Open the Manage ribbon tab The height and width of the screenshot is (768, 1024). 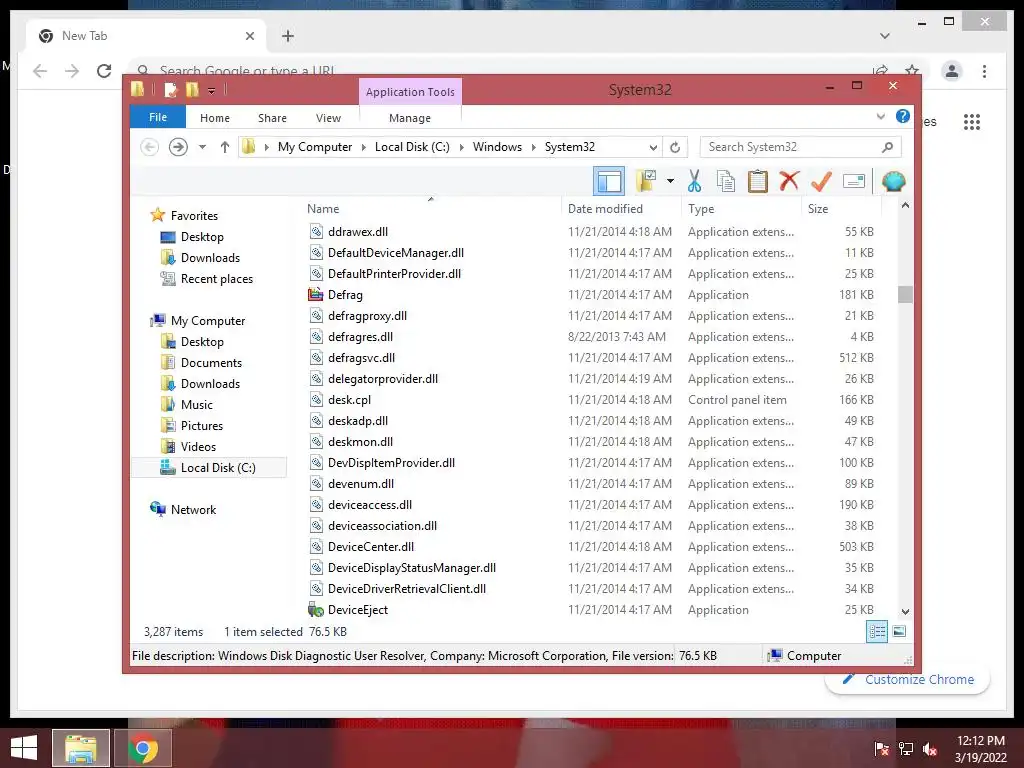coord(410,118)
